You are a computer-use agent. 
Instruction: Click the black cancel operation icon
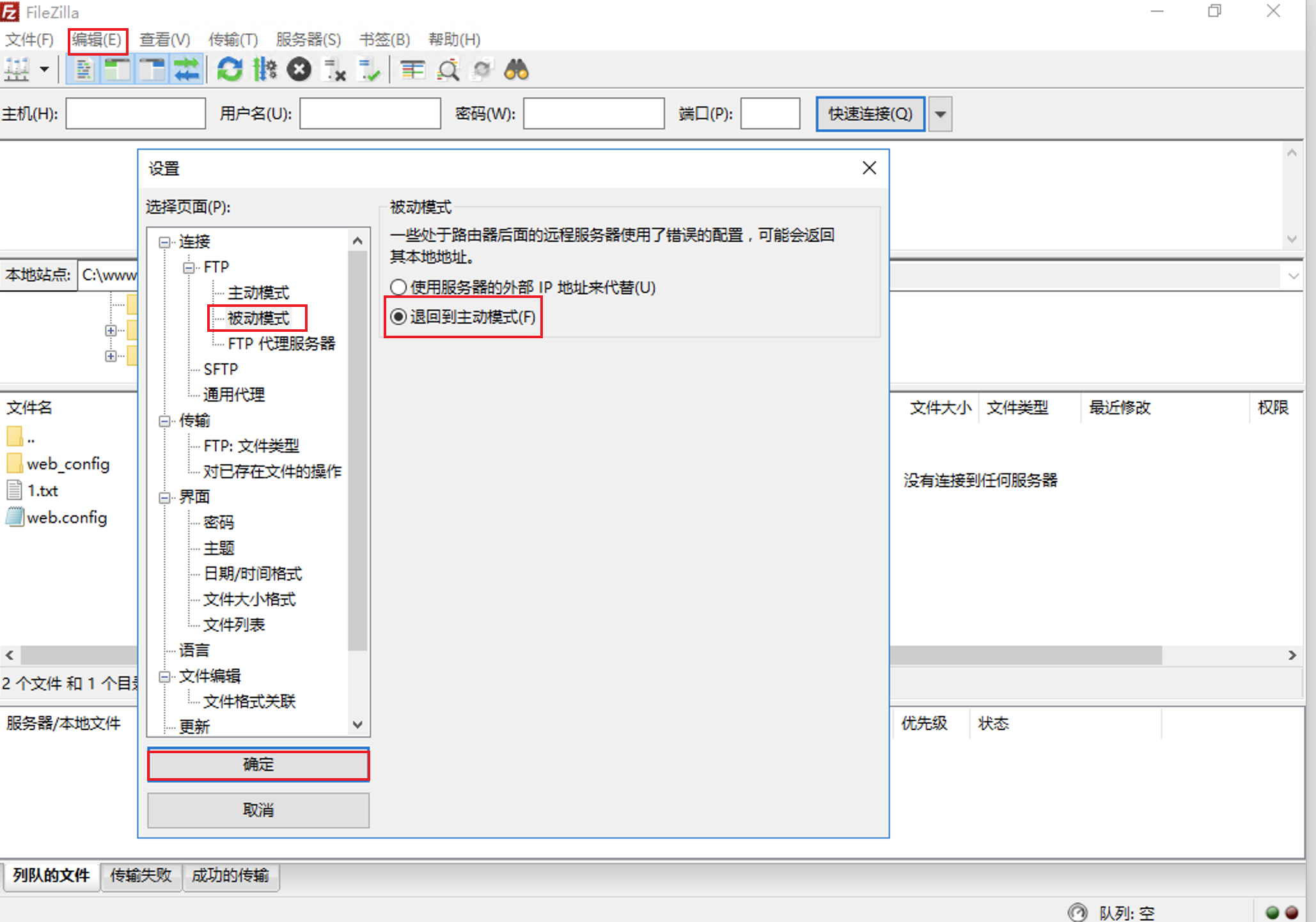[x=299, y=69]
